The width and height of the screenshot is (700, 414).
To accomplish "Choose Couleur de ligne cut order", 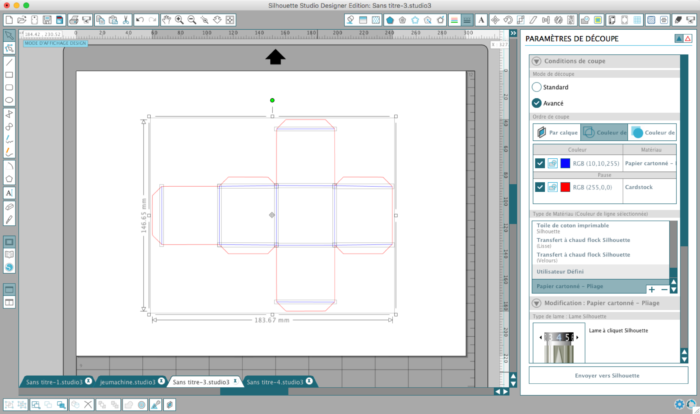I will (604, 133).
